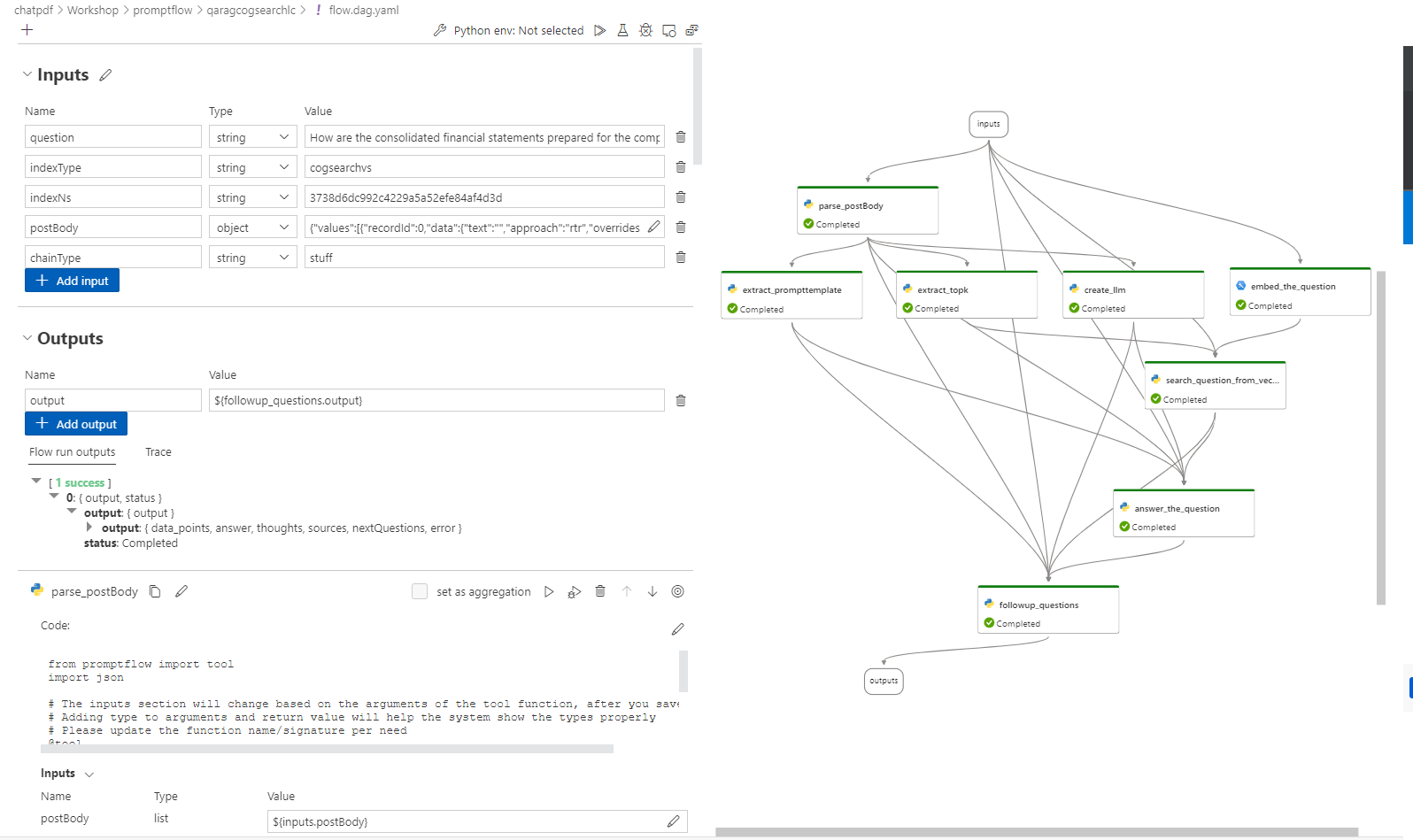The height and width of the screenshot is (840, 1413).
Task: Run the whole flow using the run-all icon
Action: pyautogui.click(x=600, y=30)
